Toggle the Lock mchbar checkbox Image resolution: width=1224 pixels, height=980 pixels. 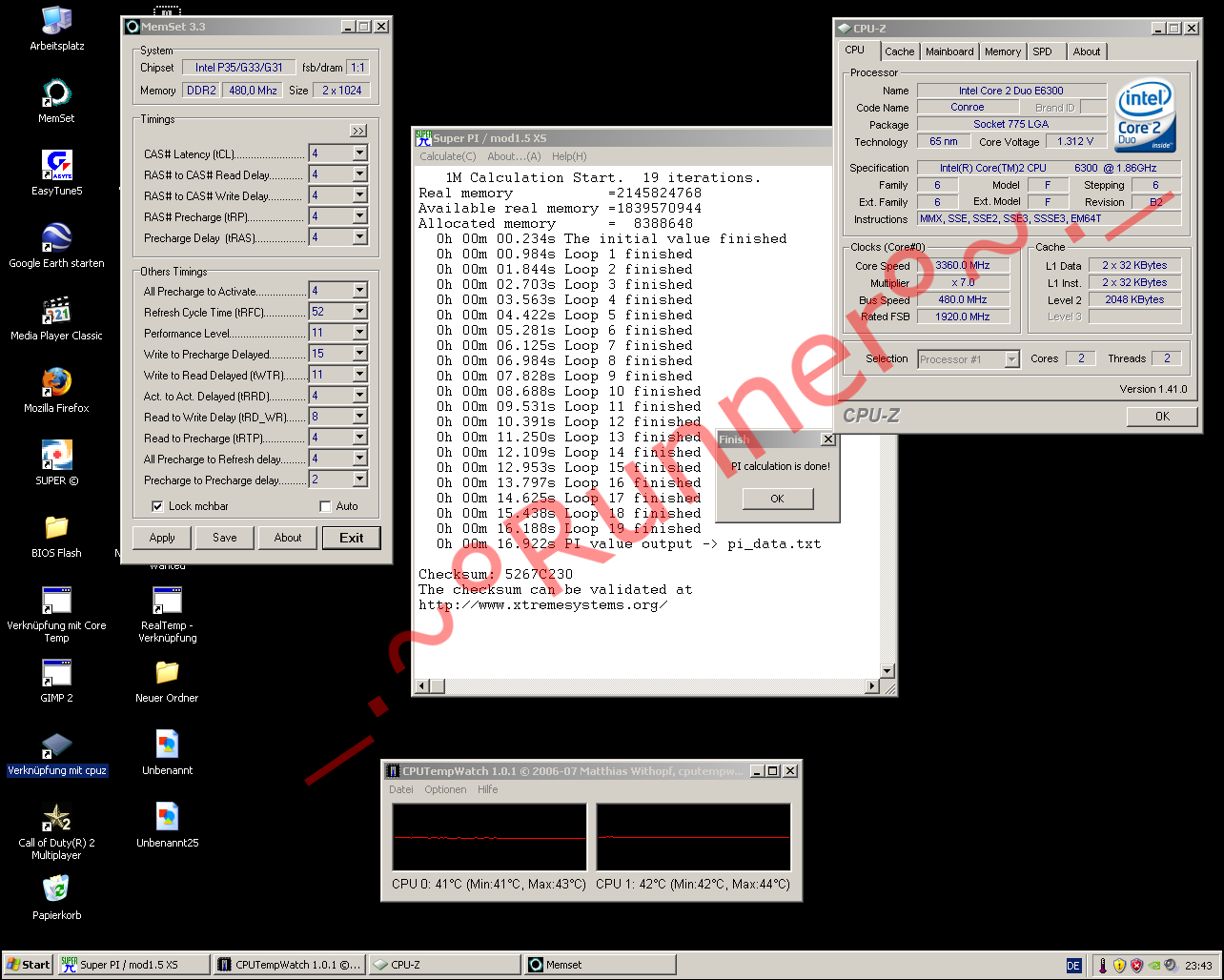(x=158, y=506)
